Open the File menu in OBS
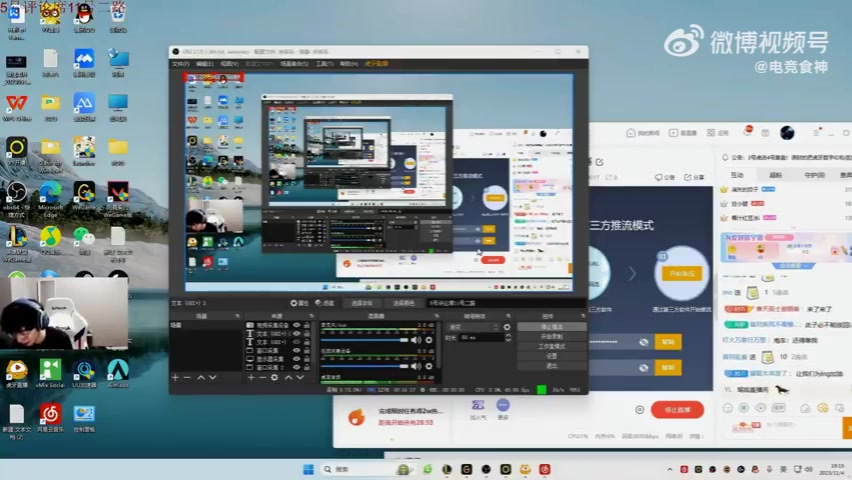 [180, 63]
